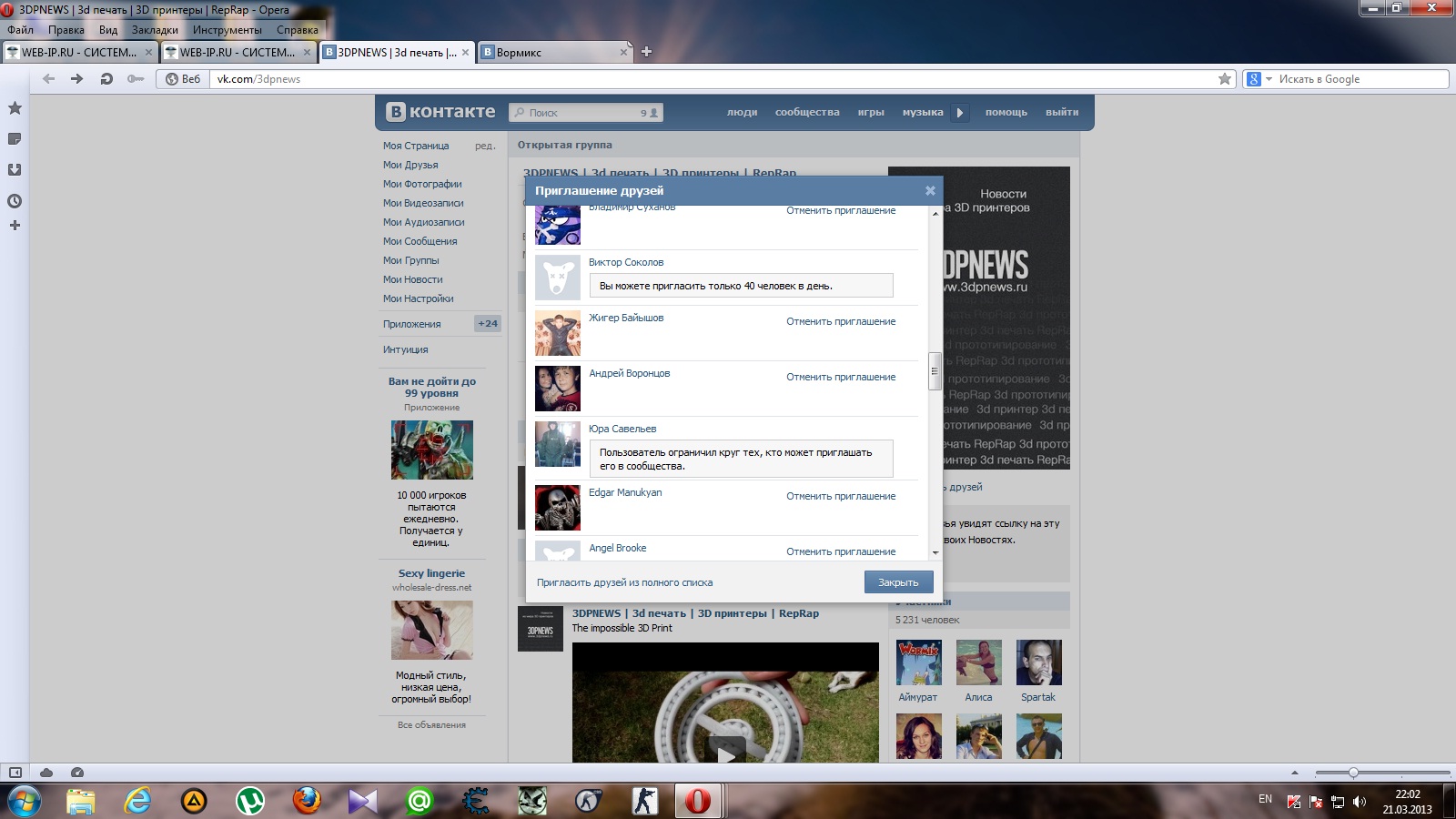Switch to first WEB-IP.RU tab
The image size is (1456, 819).
[79, 52]
